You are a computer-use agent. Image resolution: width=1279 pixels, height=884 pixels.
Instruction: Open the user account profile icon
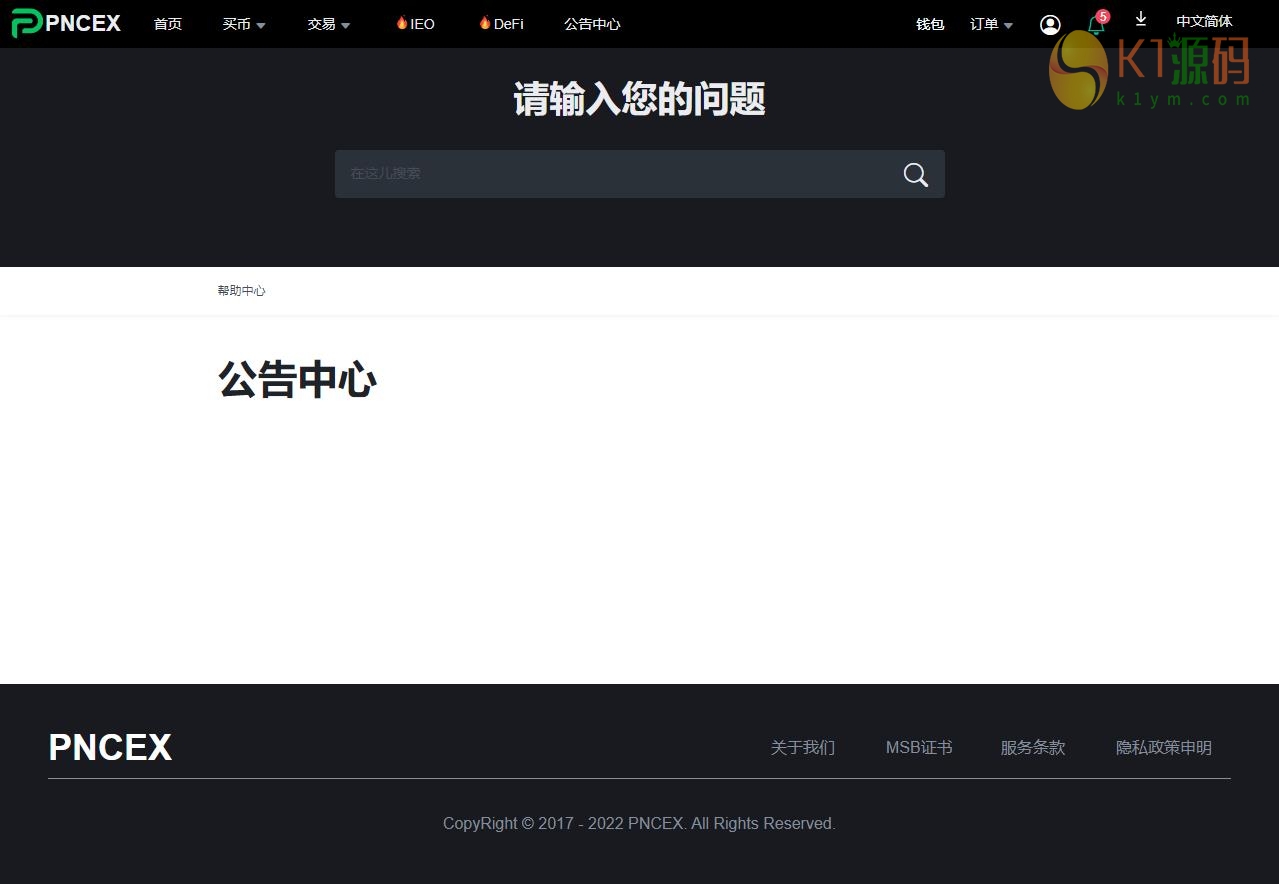click(x=1050, y=24)
